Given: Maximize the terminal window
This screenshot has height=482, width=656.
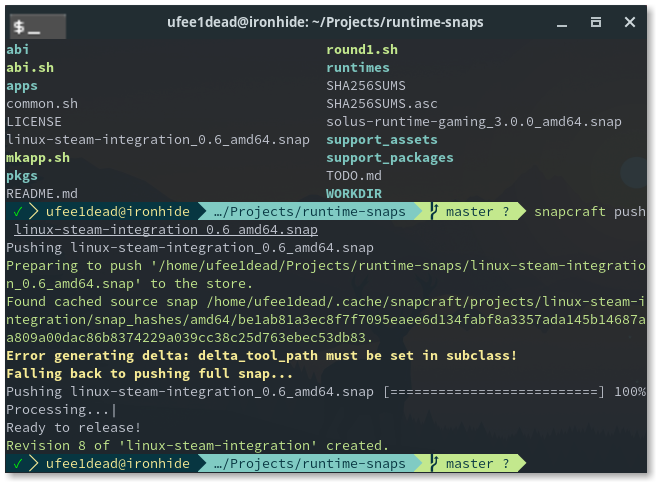Looking at the screenshot, I should (596, 22).
